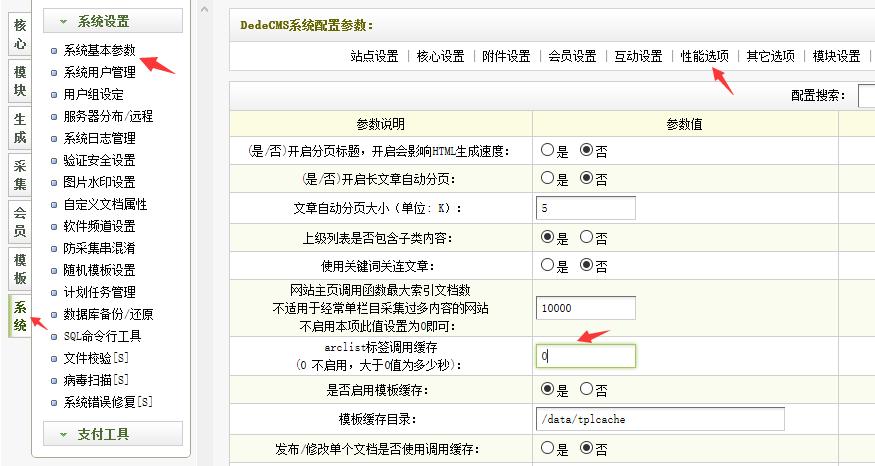Open 随机模板设置 in the sidebar
The width and height of the screenshot is (875, 466).
tap(99, 270)
